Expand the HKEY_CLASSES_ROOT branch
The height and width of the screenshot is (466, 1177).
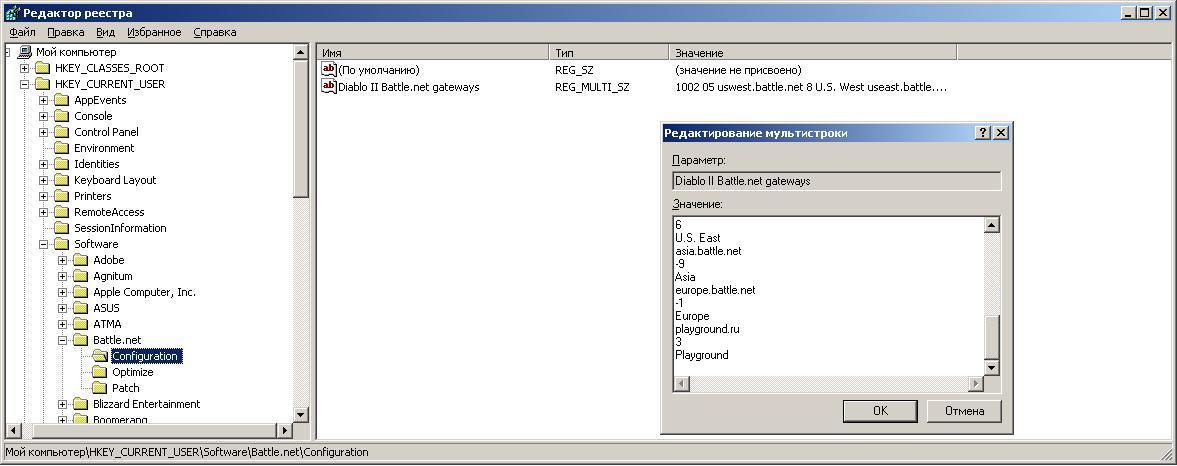pyautogui.click(x=25, y=68)
